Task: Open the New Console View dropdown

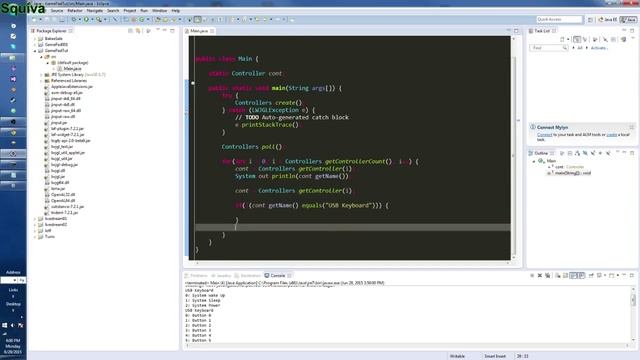Action: point(618,276)
